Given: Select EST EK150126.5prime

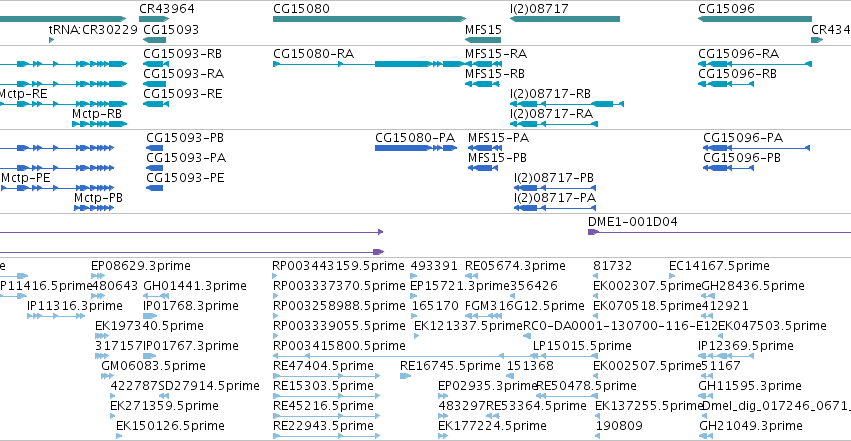Looking at the screenshot, I should pyautogui.click(x=170, y=426).
